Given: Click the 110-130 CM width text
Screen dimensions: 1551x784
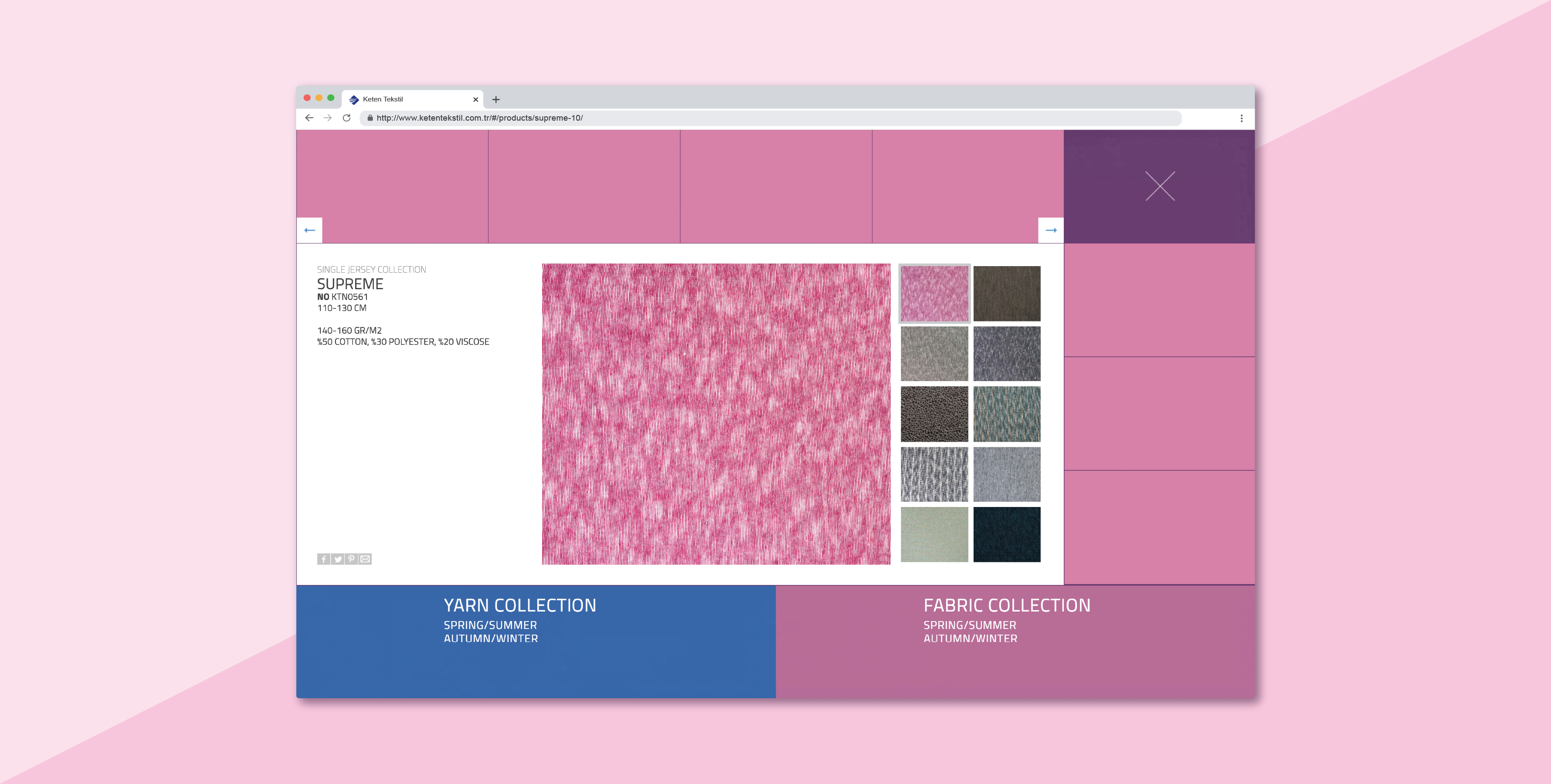Looking at the screenshot, I should [341, 308].
